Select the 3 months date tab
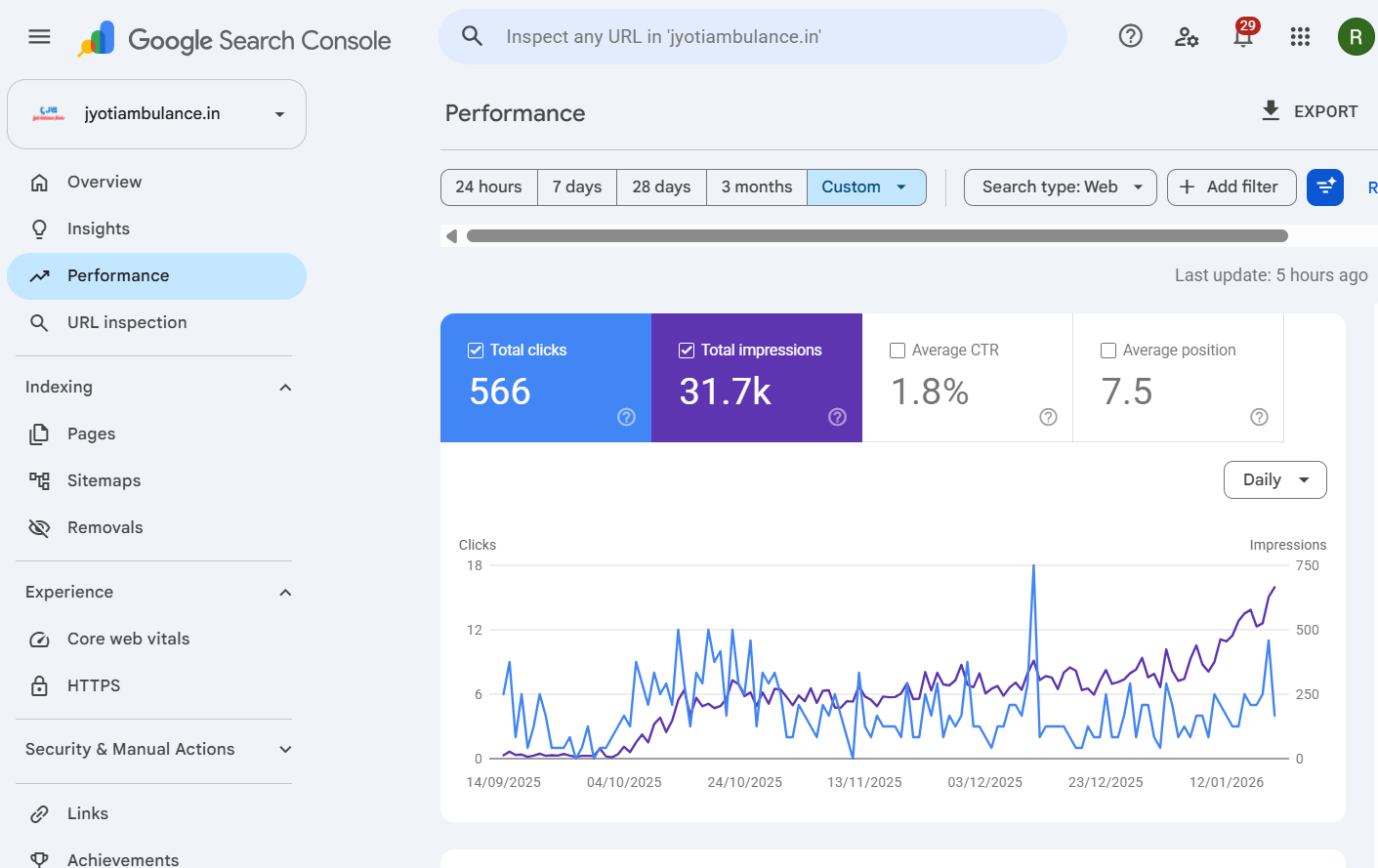Screen dimensions: 1378x868 [x=757, y=187]
